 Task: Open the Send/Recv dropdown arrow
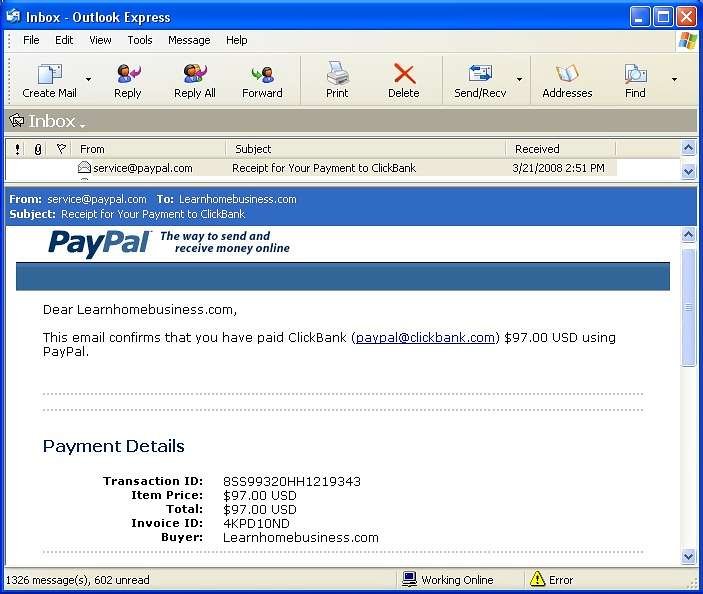pos(519,80)
